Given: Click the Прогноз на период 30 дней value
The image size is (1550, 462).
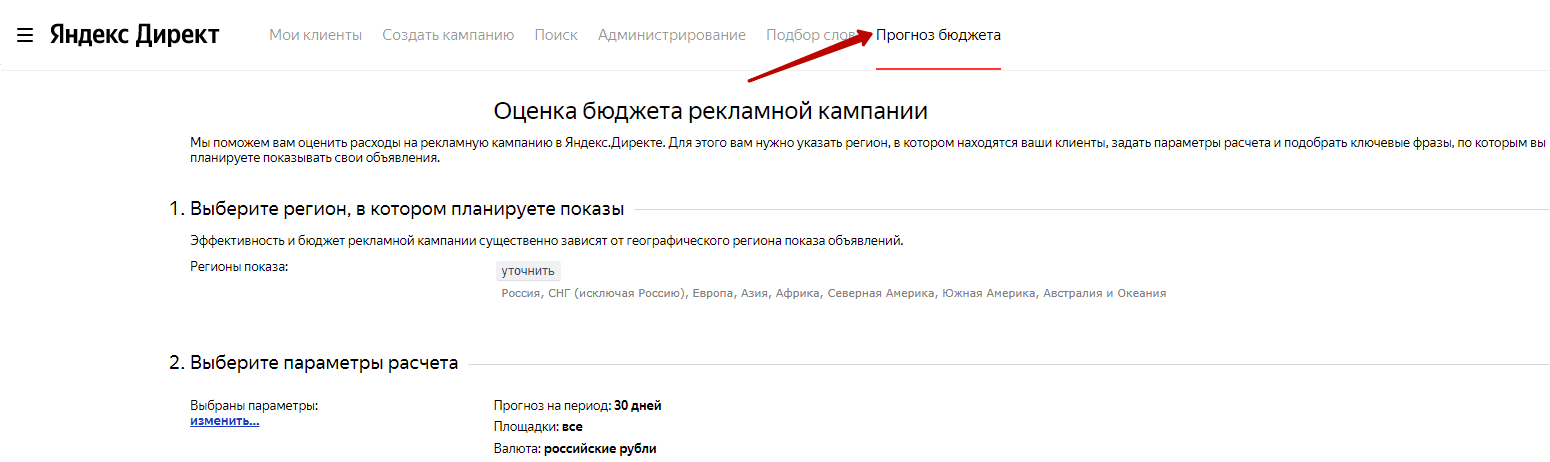Looking at the screenshot, I should [x=577, y=406].
